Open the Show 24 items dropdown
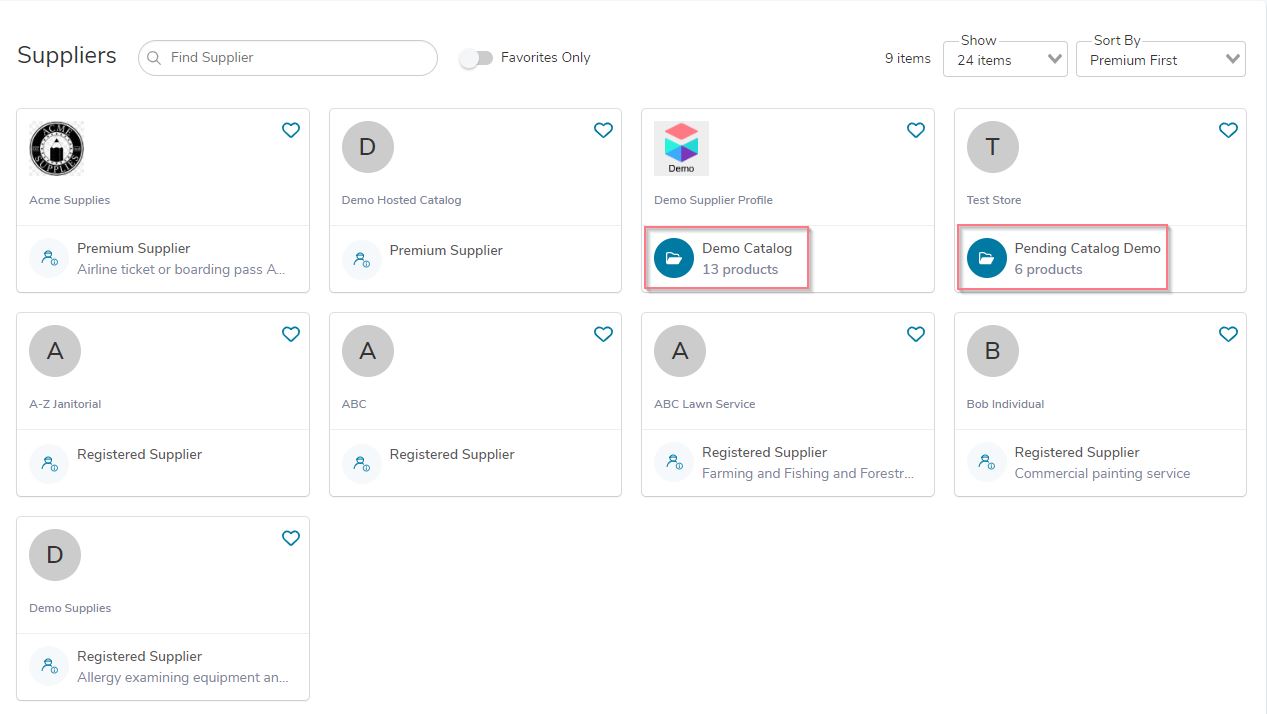This screenshot has height=714, width=1267. 1004,60
